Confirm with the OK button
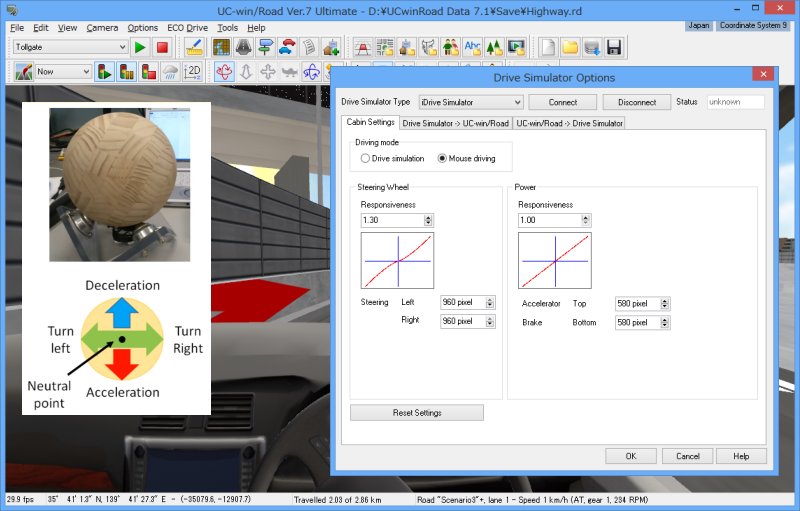The image size is (800, 511). [x=631, y=456]
